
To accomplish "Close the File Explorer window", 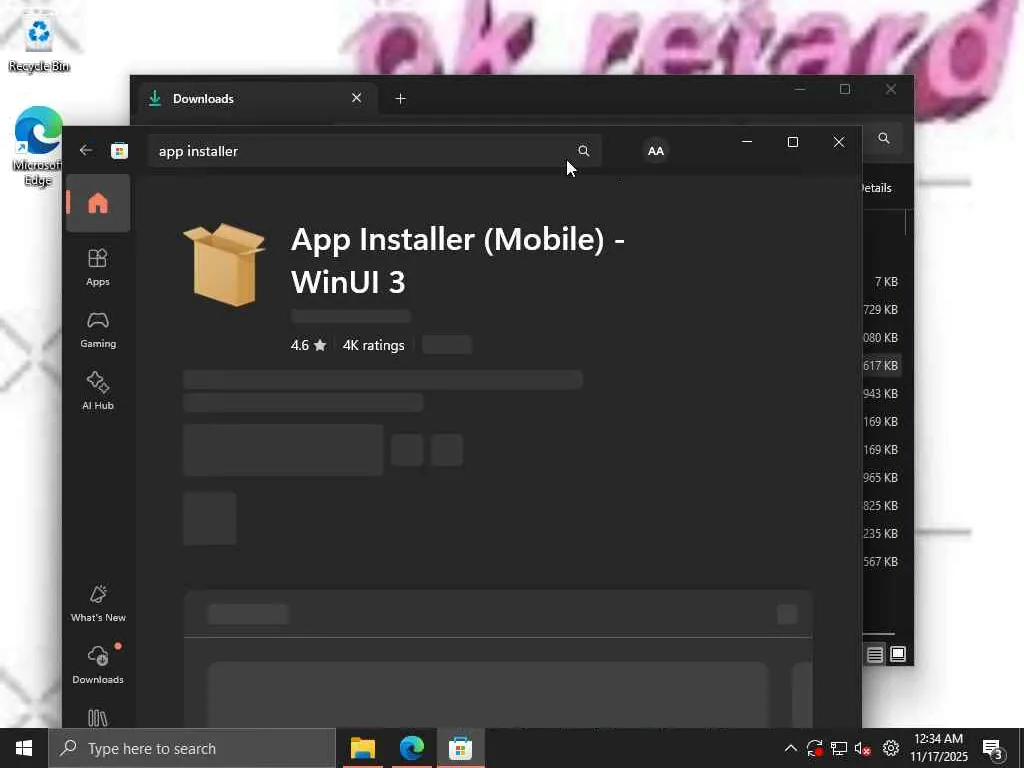I will click(x=891, y=89).
